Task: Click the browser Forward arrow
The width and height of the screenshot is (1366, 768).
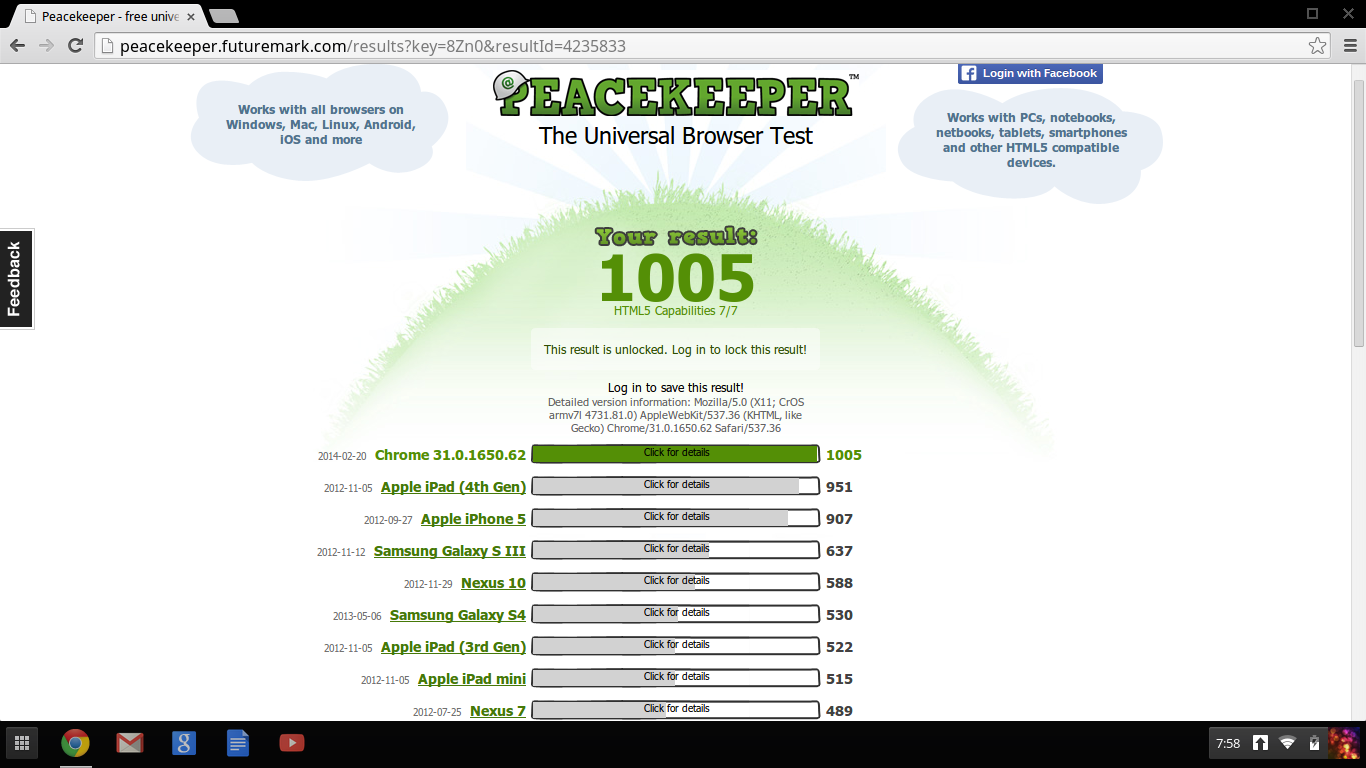Action: [46, 46]
